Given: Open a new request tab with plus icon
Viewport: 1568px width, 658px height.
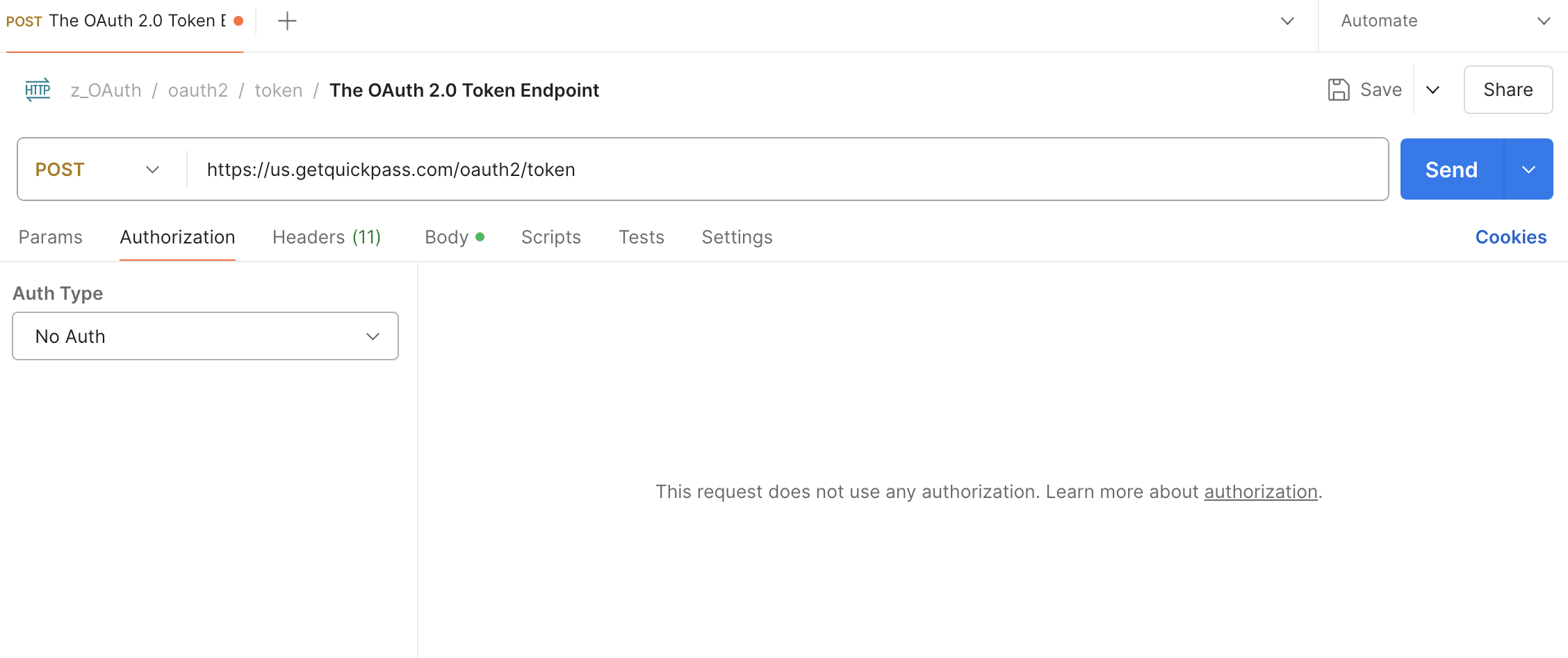Looking at the screenshot, I should (287, 21).
